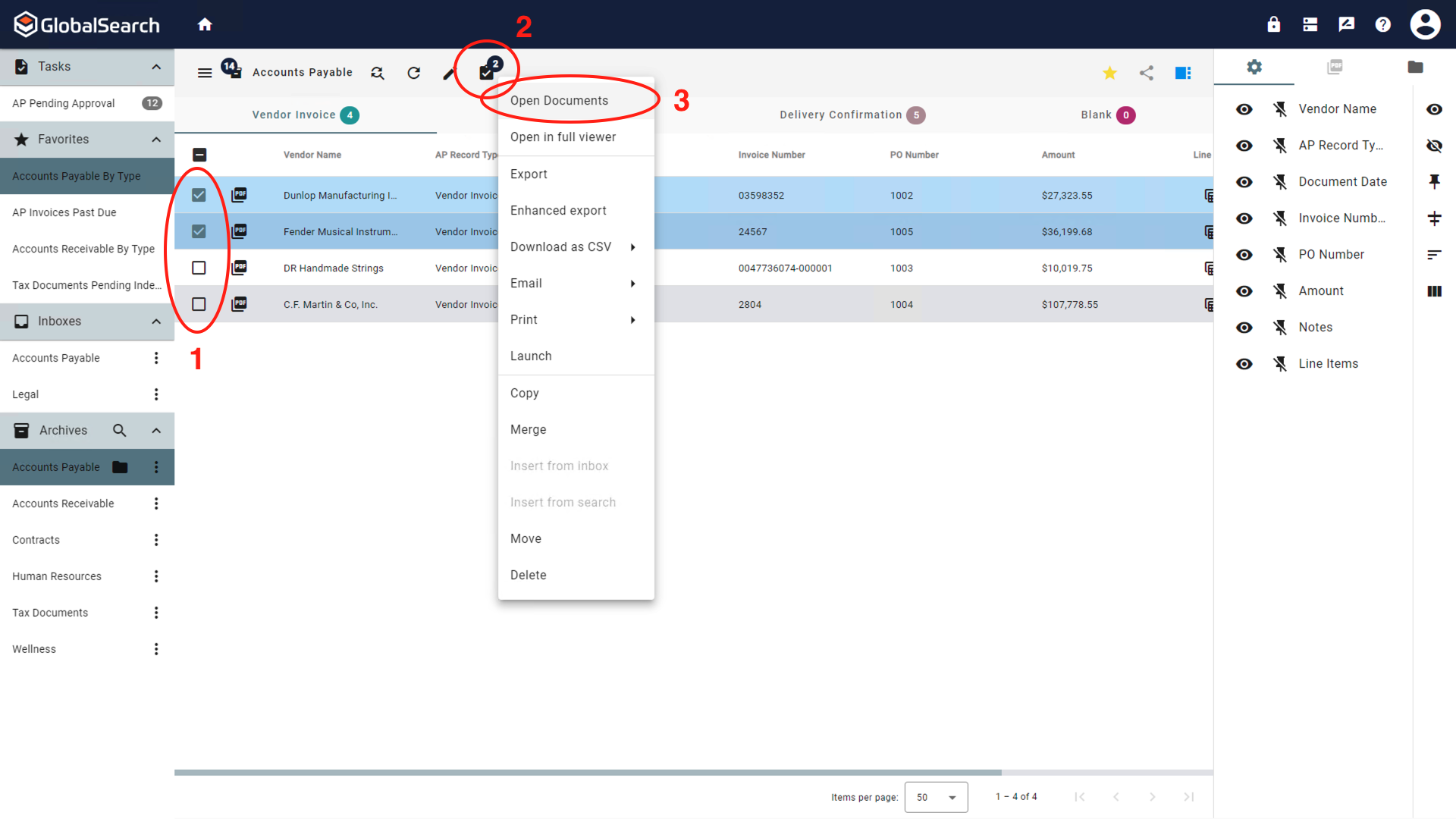Star this search as favorite
1456x819 pixels.
[1109, 73]
